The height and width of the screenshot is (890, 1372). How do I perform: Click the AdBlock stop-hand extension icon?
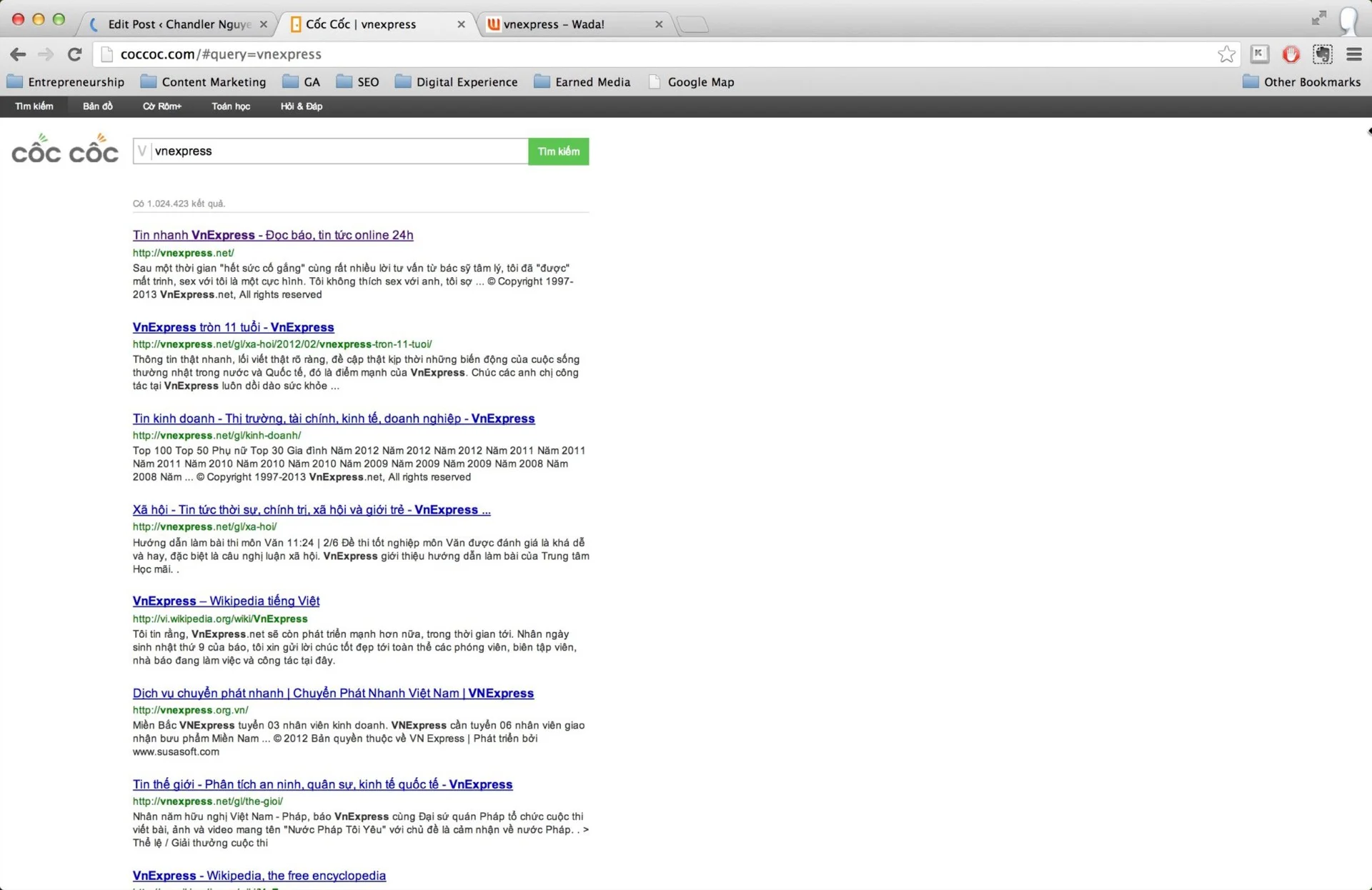[1291, 54]
